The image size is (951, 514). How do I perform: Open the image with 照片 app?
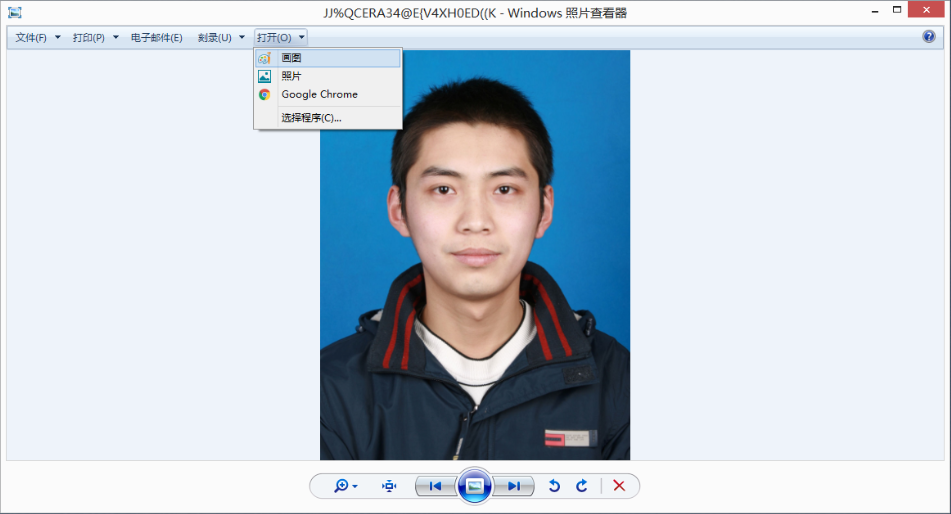tap(328, 76)
